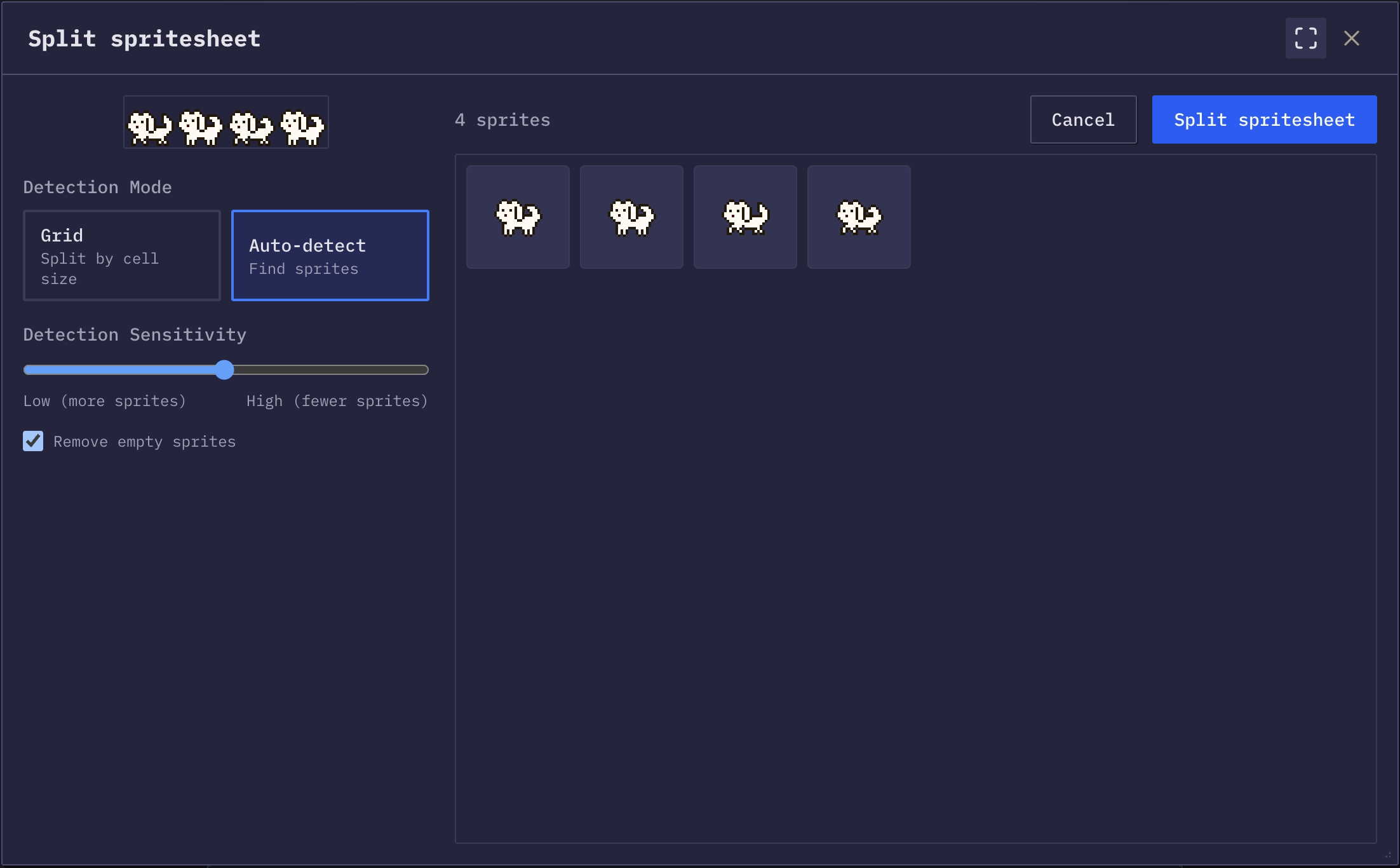This screenshot has width=1400, height=868.
Task: Select the second detected sprite thumbnail
Action: [631, 217]
